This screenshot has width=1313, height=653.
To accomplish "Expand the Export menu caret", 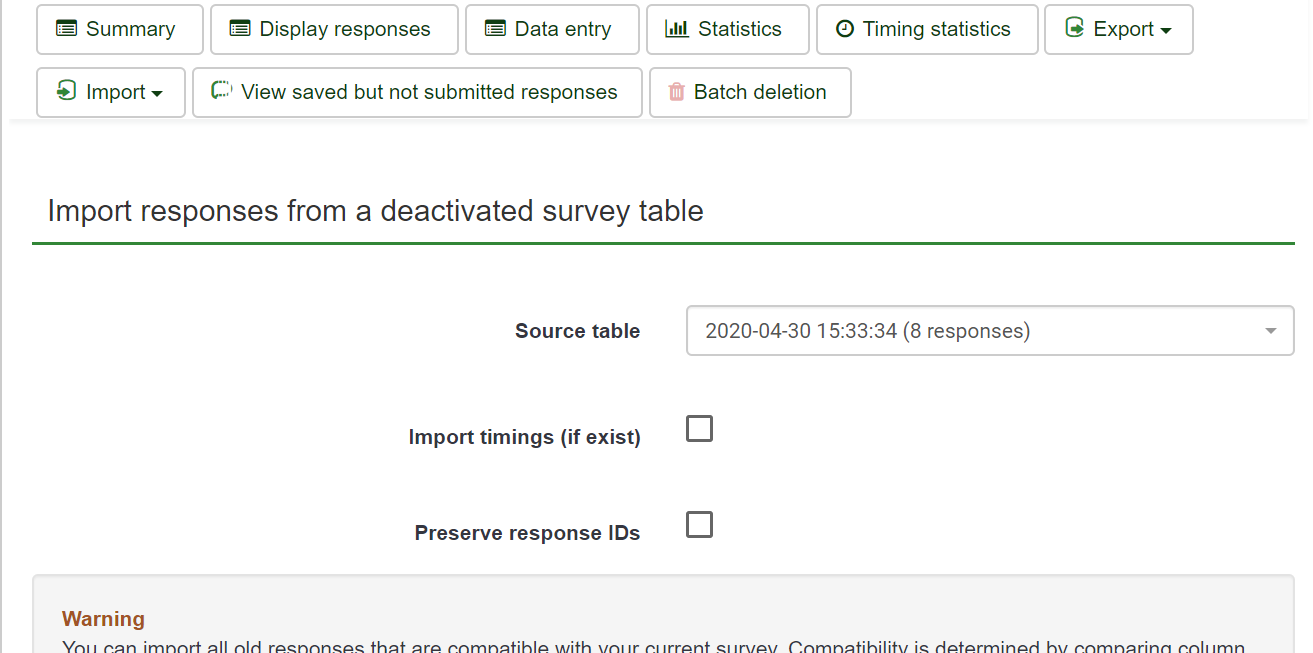I will (x=1166, y=31).
